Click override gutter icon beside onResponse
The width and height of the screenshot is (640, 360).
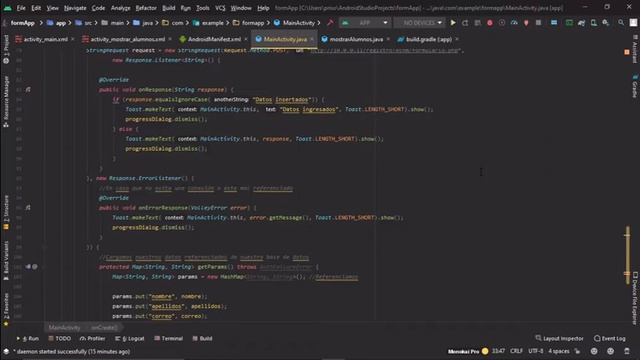click(x=28, y=89)
